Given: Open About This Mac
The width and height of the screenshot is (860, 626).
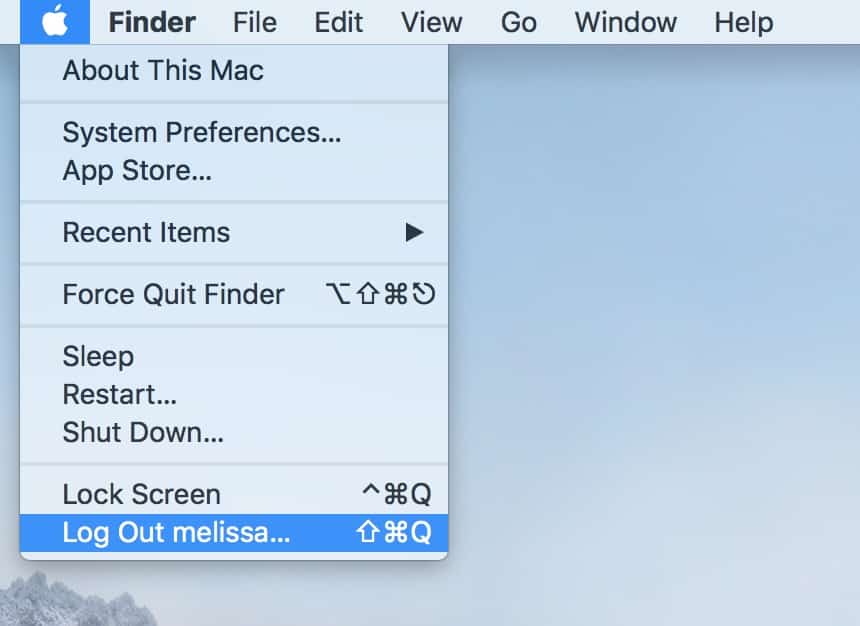Looking at the screenshot, I should (163, 71).
